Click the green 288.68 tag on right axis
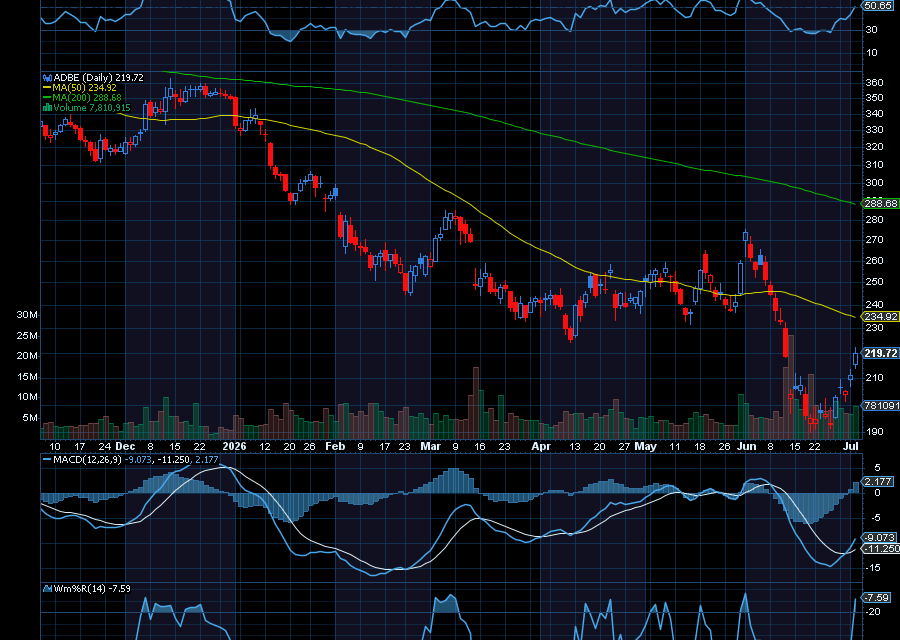This screenshot has width=900, height=640. pyautogui.click(x=881, y=203)
